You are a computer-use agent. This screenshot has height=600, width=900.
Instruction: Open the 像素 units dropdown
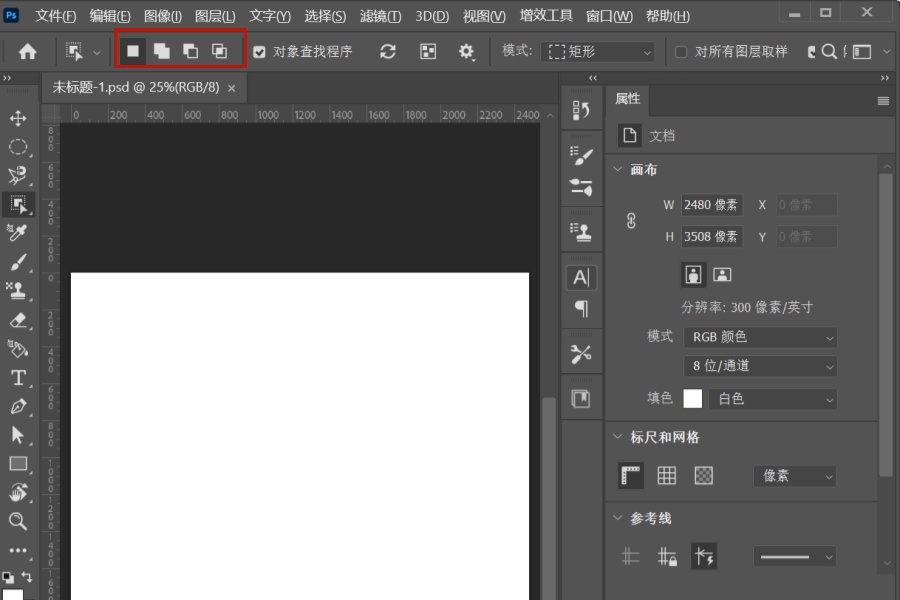pos(795,476)
